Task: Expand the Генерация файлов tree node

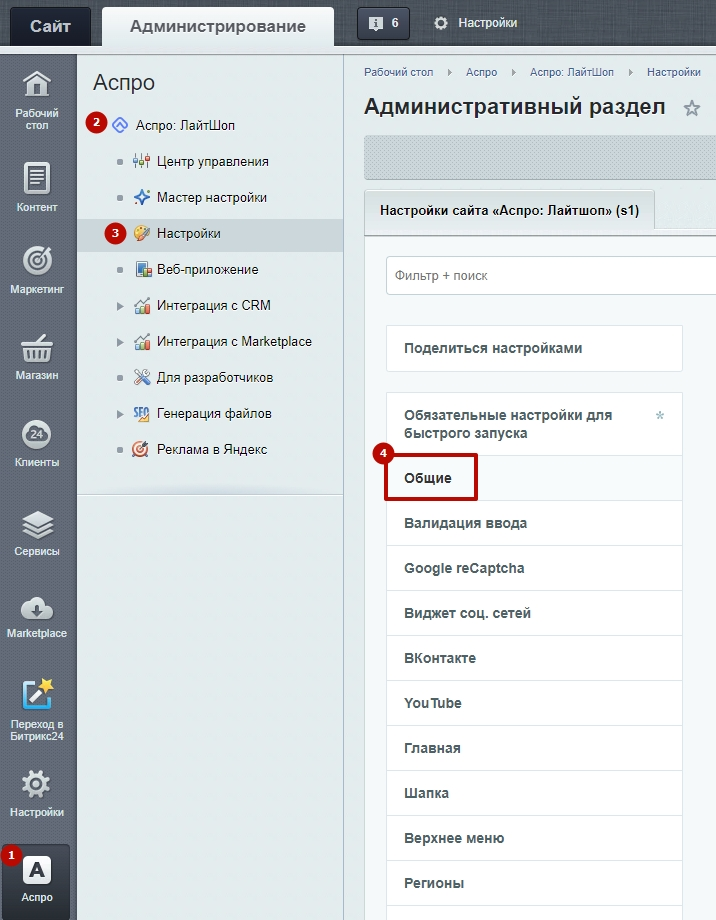Action: 120,414
